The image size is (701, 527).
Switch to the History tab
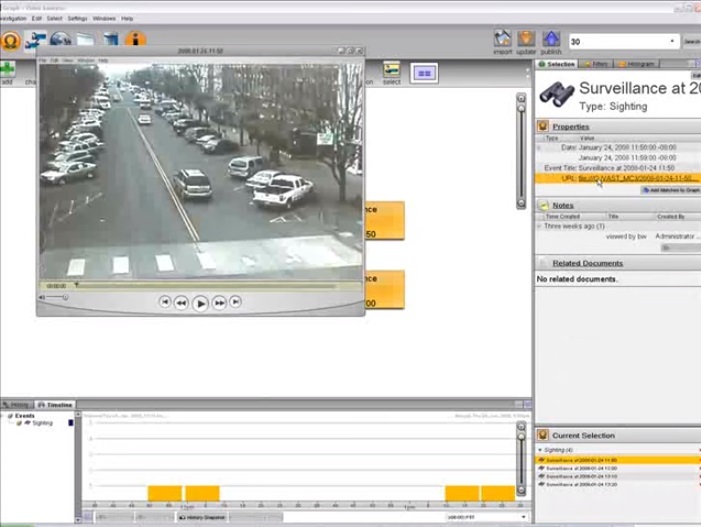(x=17, y=405)
